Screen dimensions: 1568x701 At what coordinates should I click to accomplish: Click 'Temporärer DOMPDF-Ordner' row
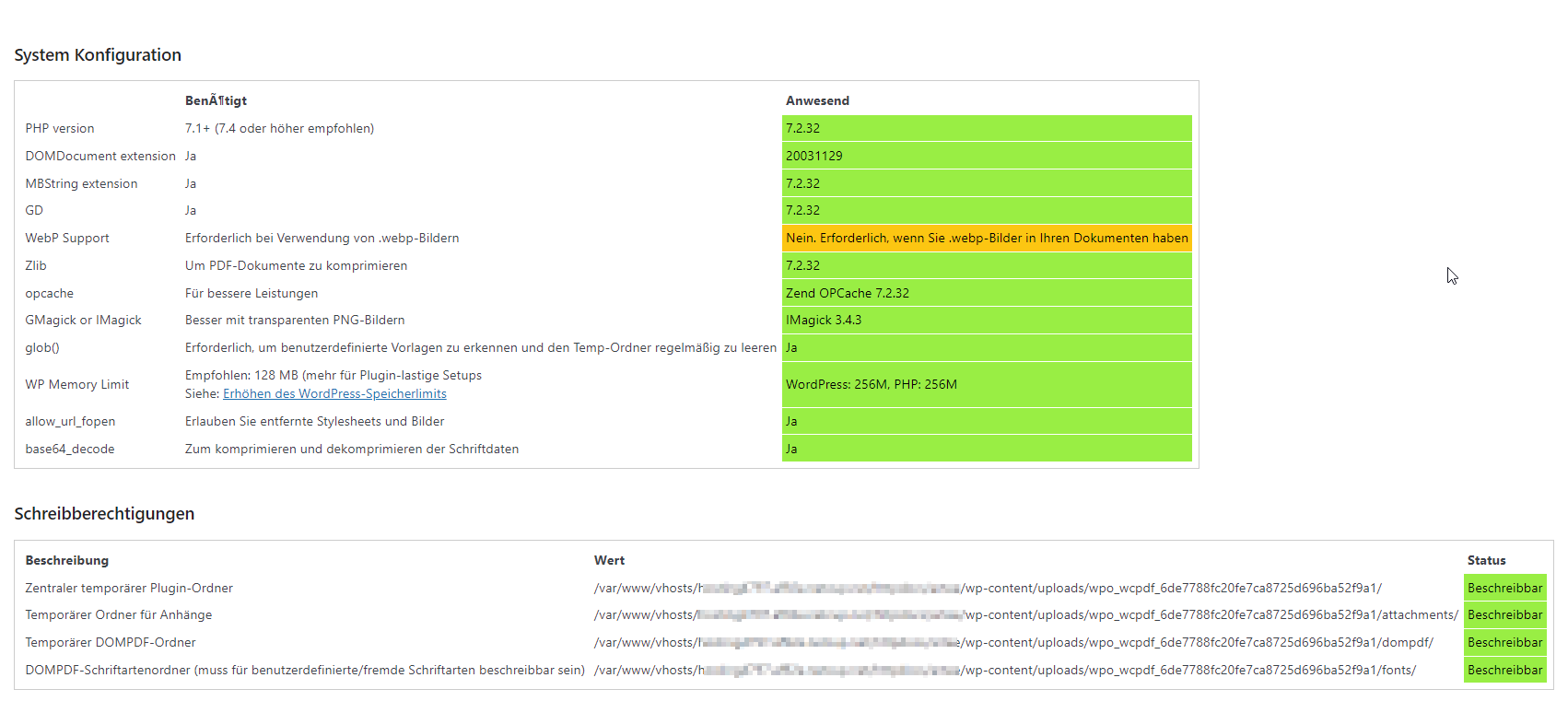point(111,642)
